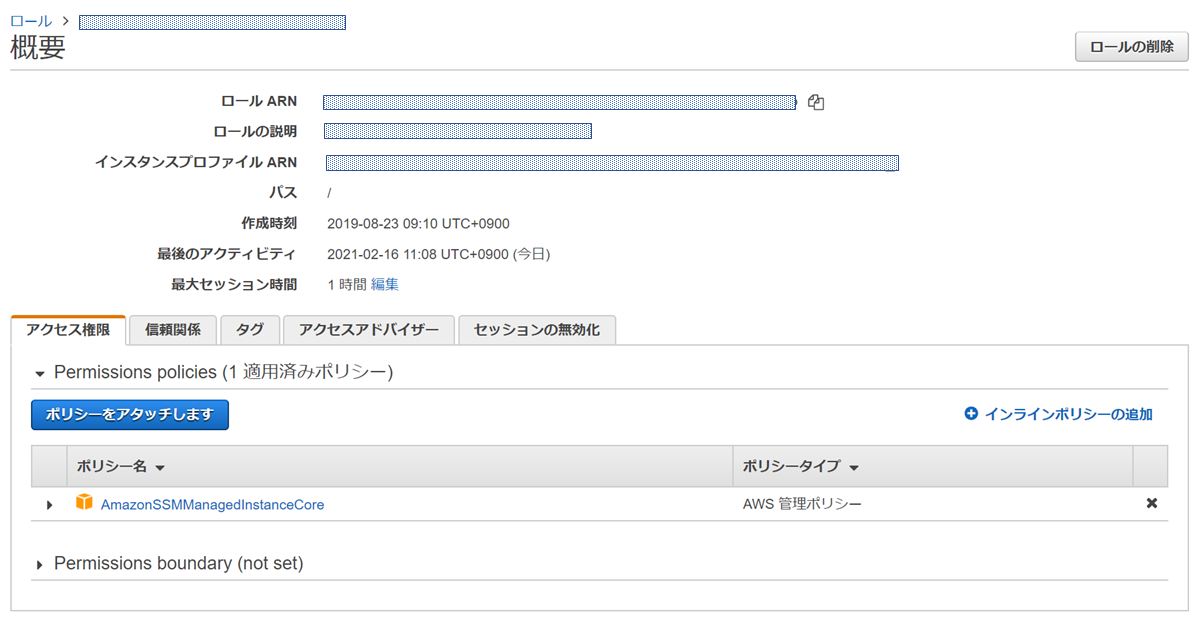Viewport: 1199px width, 624px height.
Task: Click the インラインポリシーの追加 link
Action: (1068, 414)
